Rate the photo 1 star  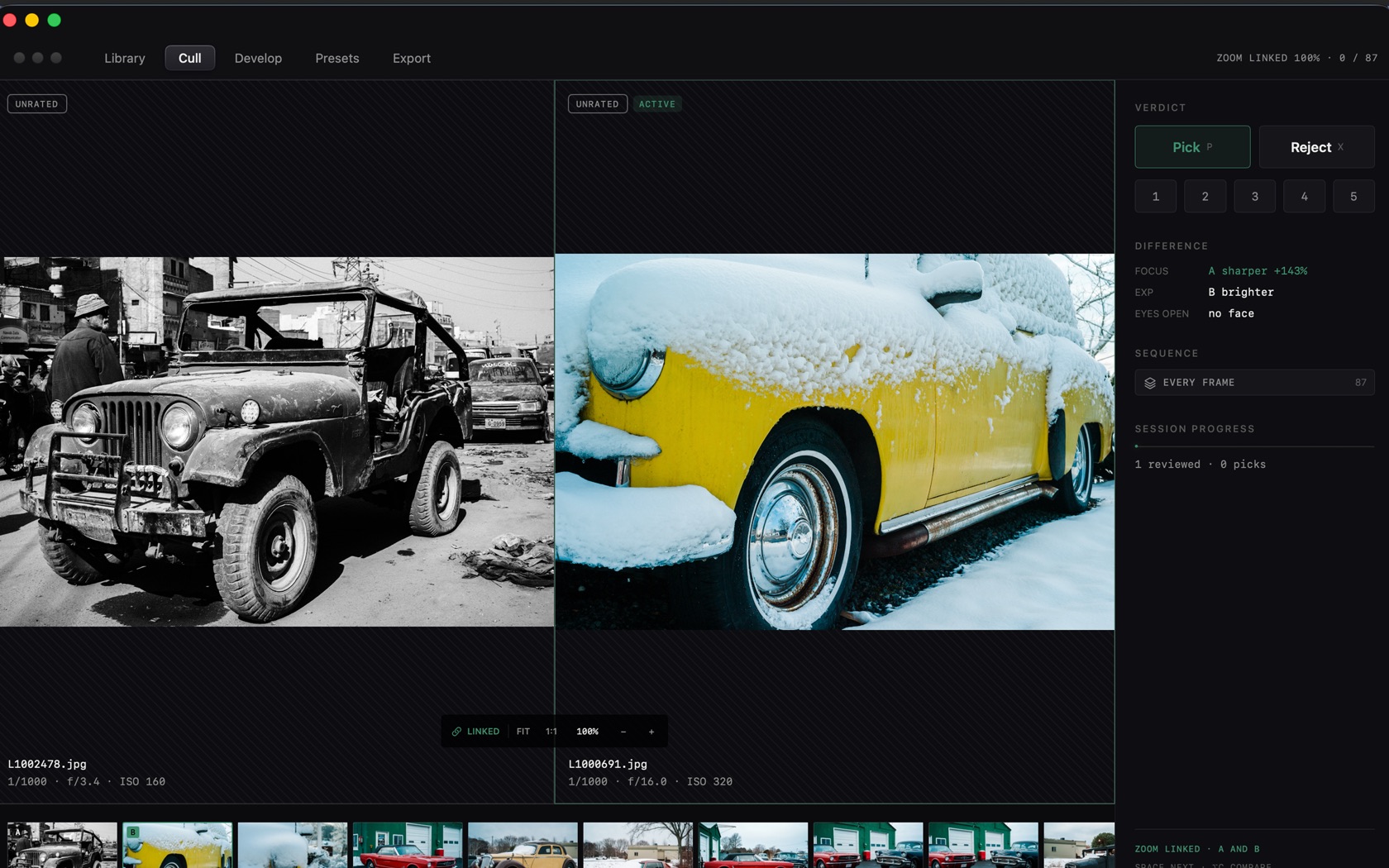1156,197
